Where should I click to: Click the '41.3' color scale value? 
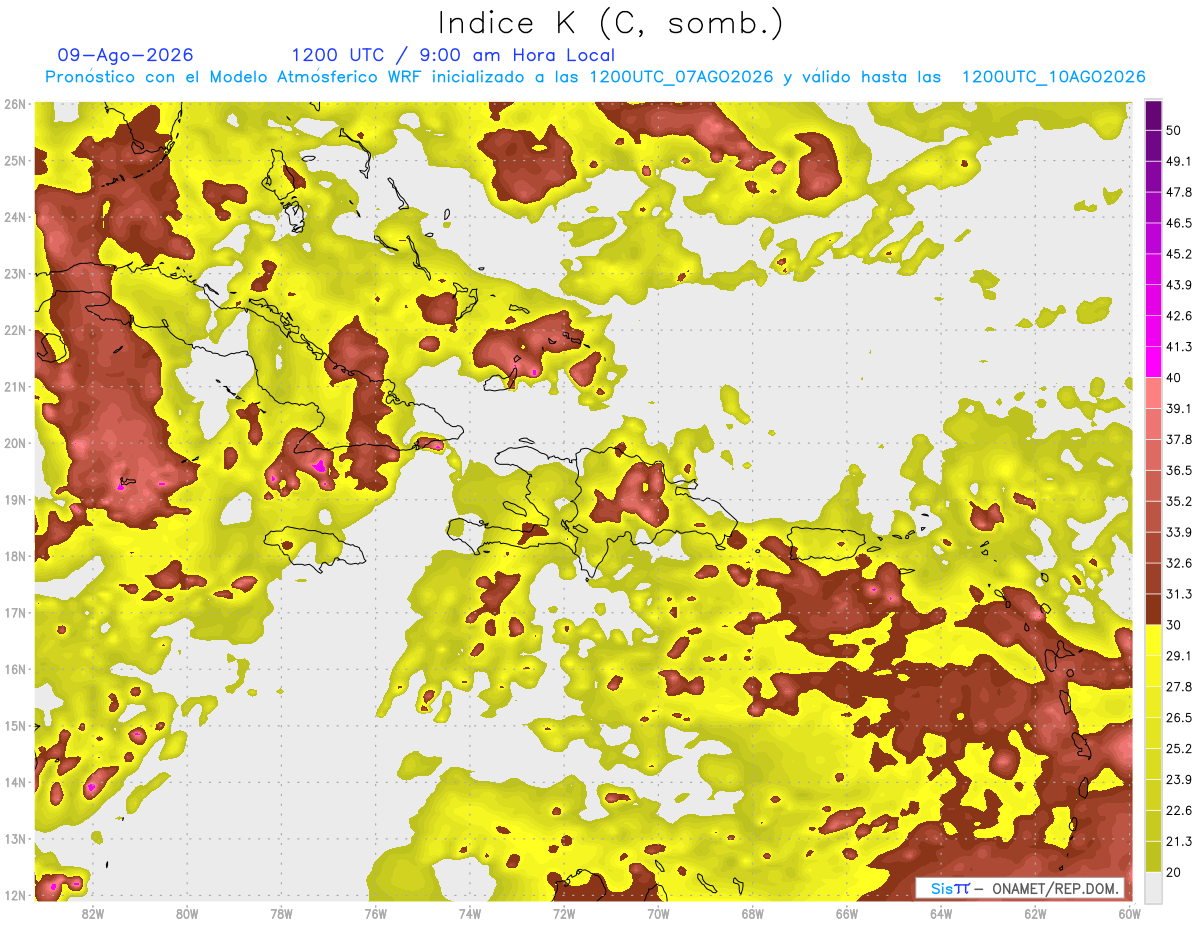coord(1179,347)
